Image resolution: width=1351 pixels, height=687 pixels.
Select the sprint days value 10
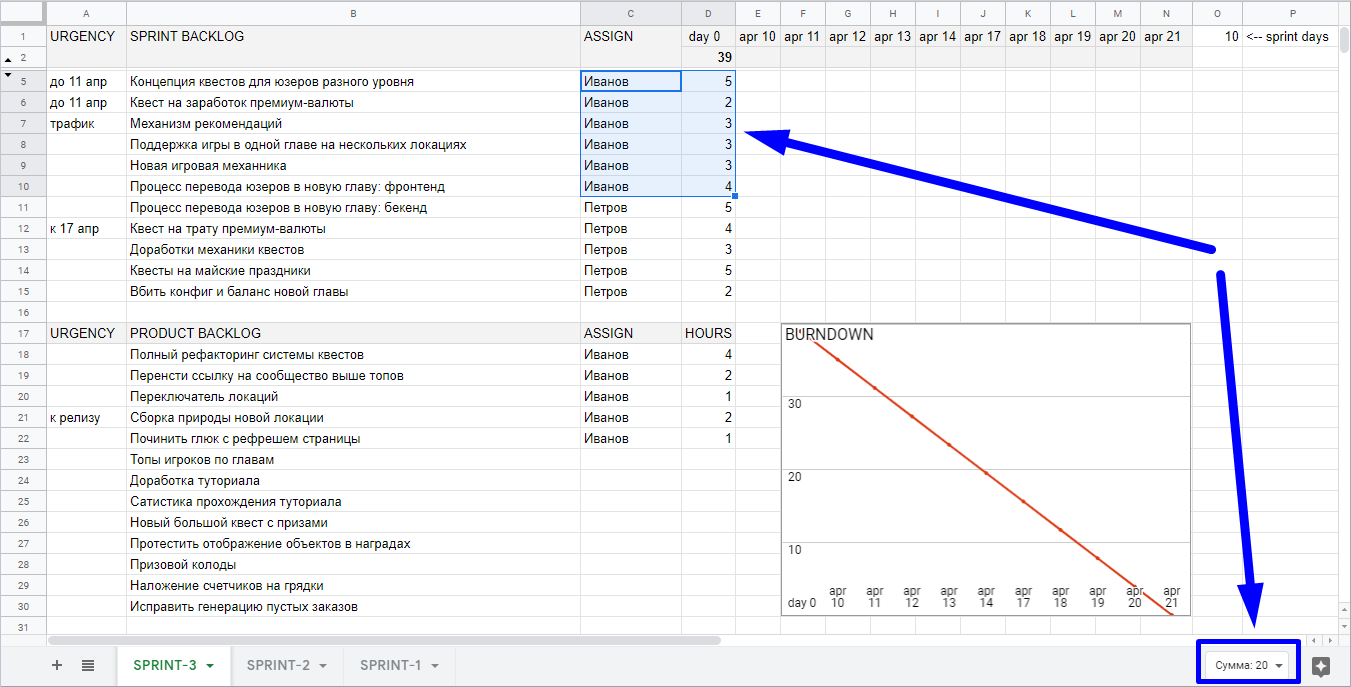click(x=1217, y=37)
